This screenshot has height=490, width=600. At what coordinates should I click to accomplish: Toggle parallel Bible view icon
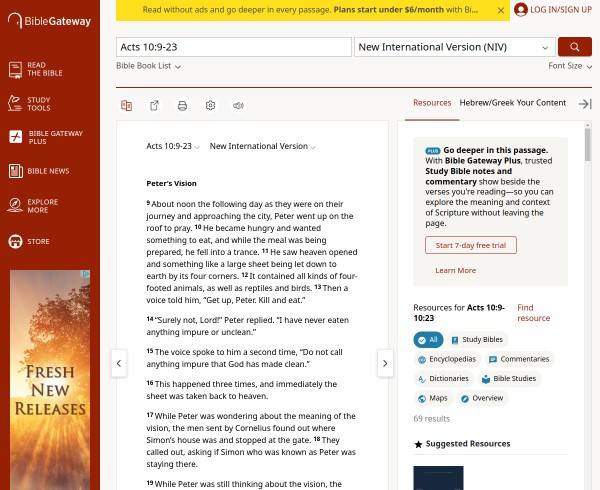126,106
